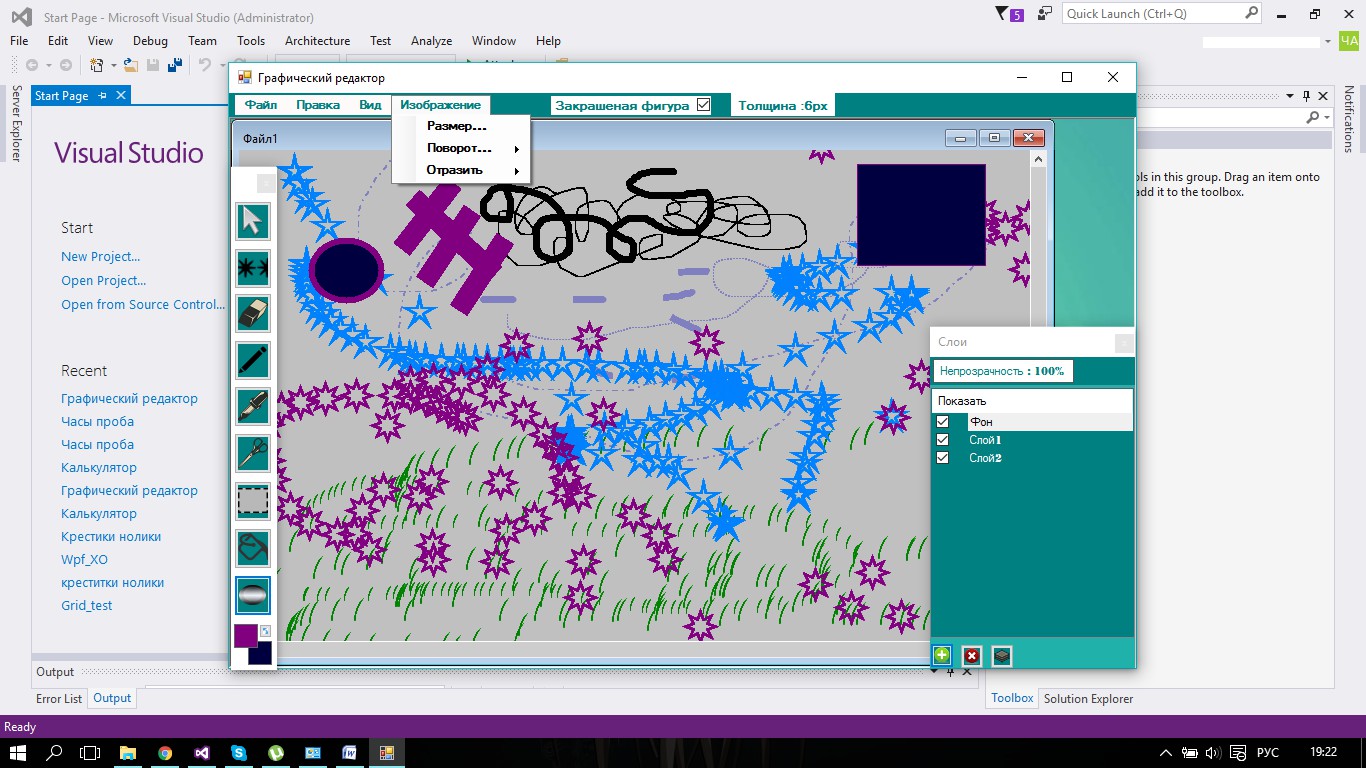Expand the Отразить submenu
The width and height of the screenshot is (1366, 768).
(461, 170)
